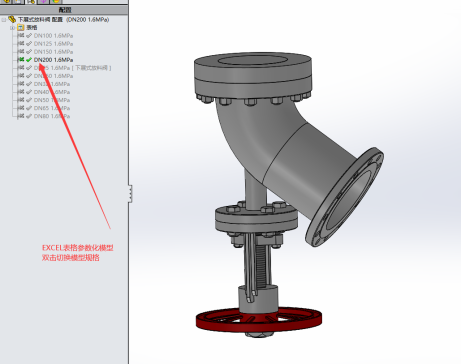Select the threaded valve stem

[x=261, y=267]
